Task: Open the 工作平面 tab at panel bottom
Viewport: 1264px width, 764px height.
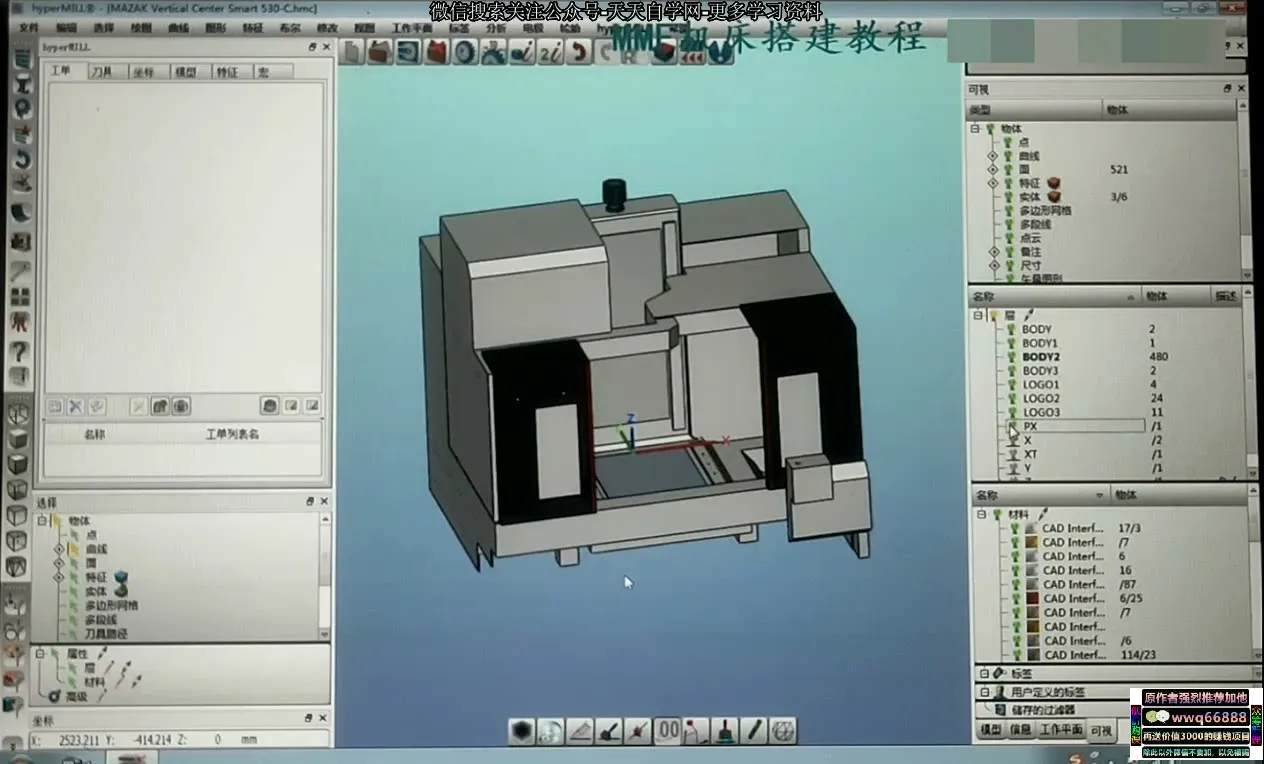Action: [1061, 731]
